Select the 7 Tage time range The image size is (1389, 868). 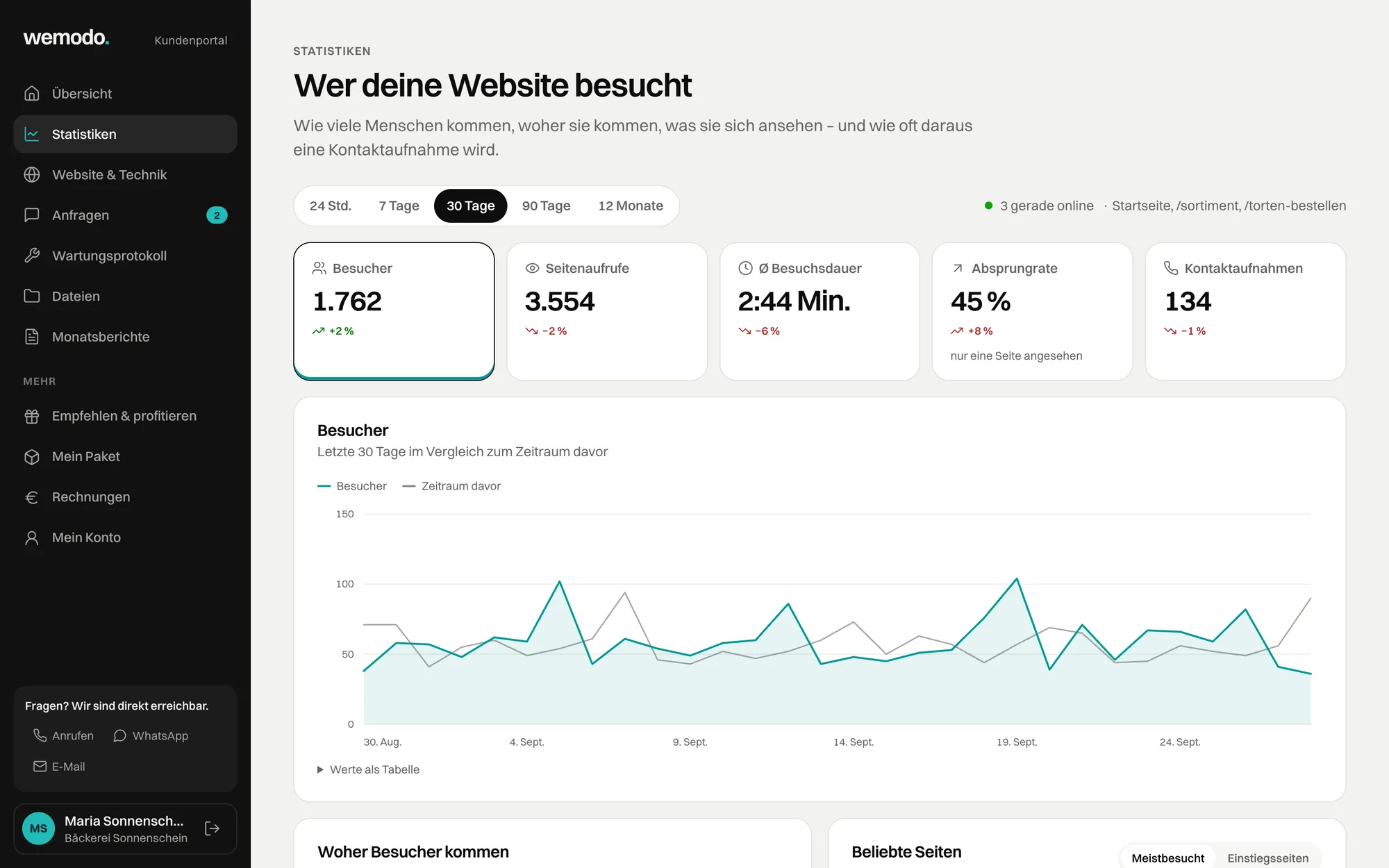coord(399,206)
